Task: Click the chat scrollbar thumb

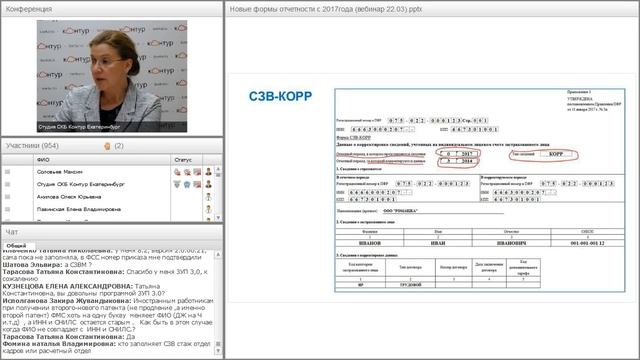Action: (x=218, y=344)
